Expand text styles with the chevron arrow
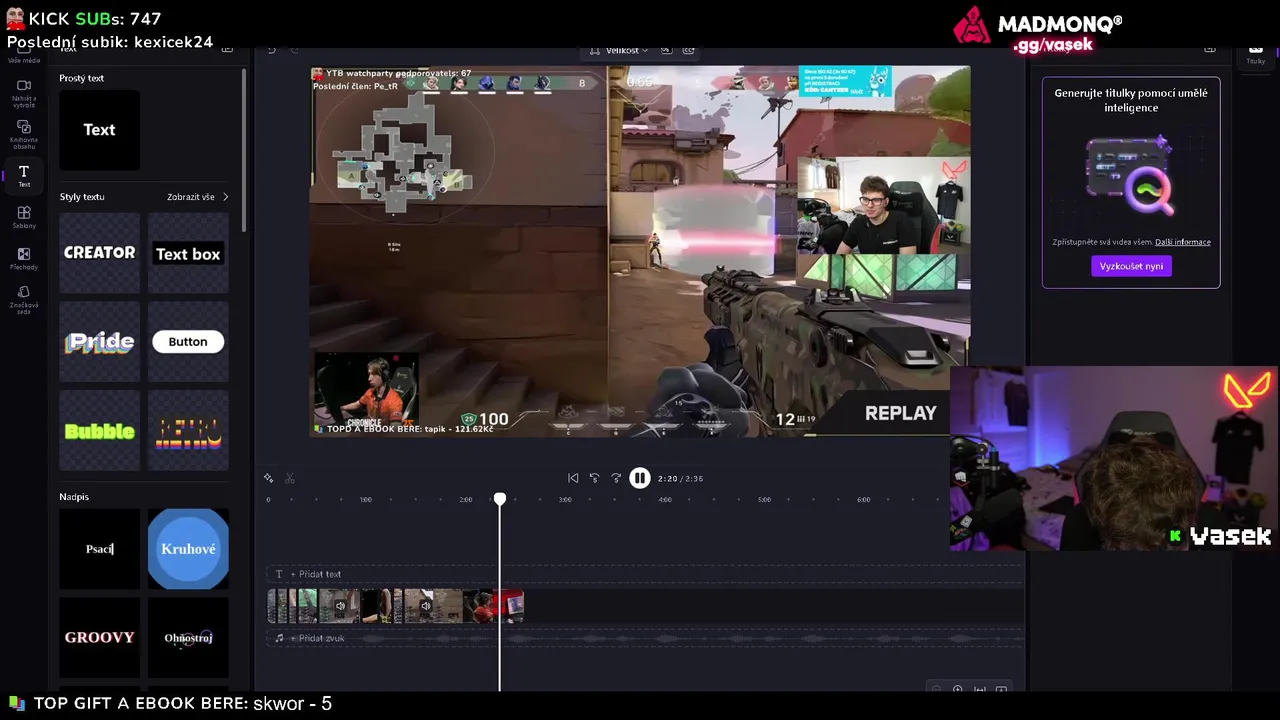The height and width of the screenshot is (720, 1280). coord(225,197)
